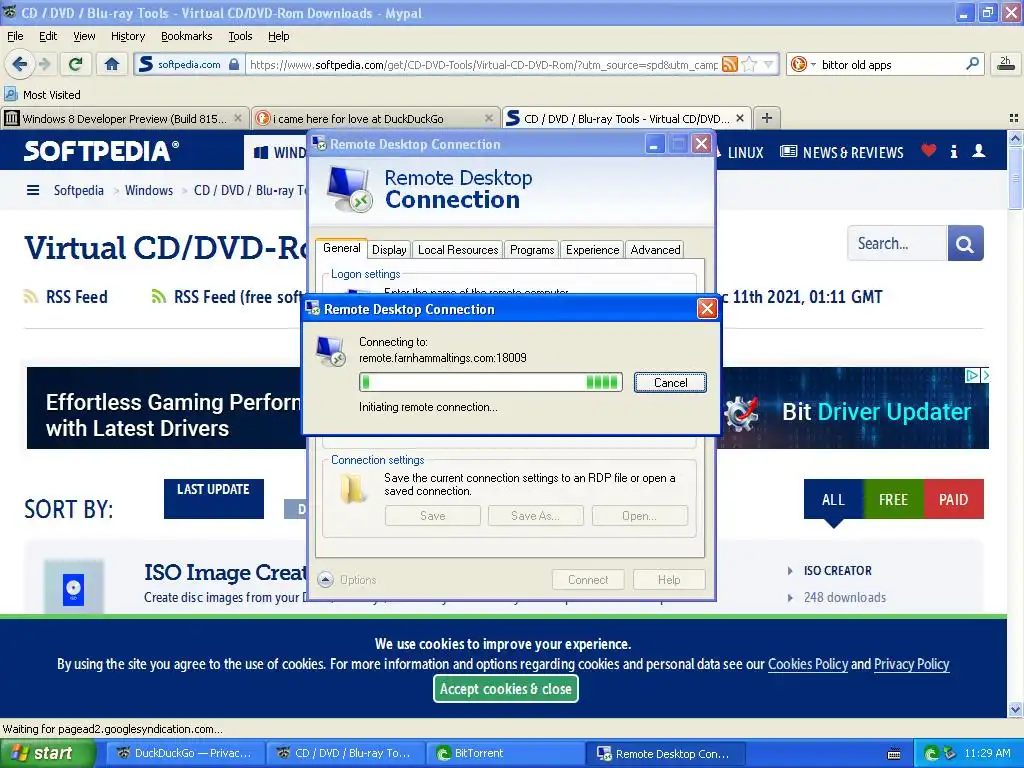Select the Display tab in Remote Desktop

click(x=389, y=249)
